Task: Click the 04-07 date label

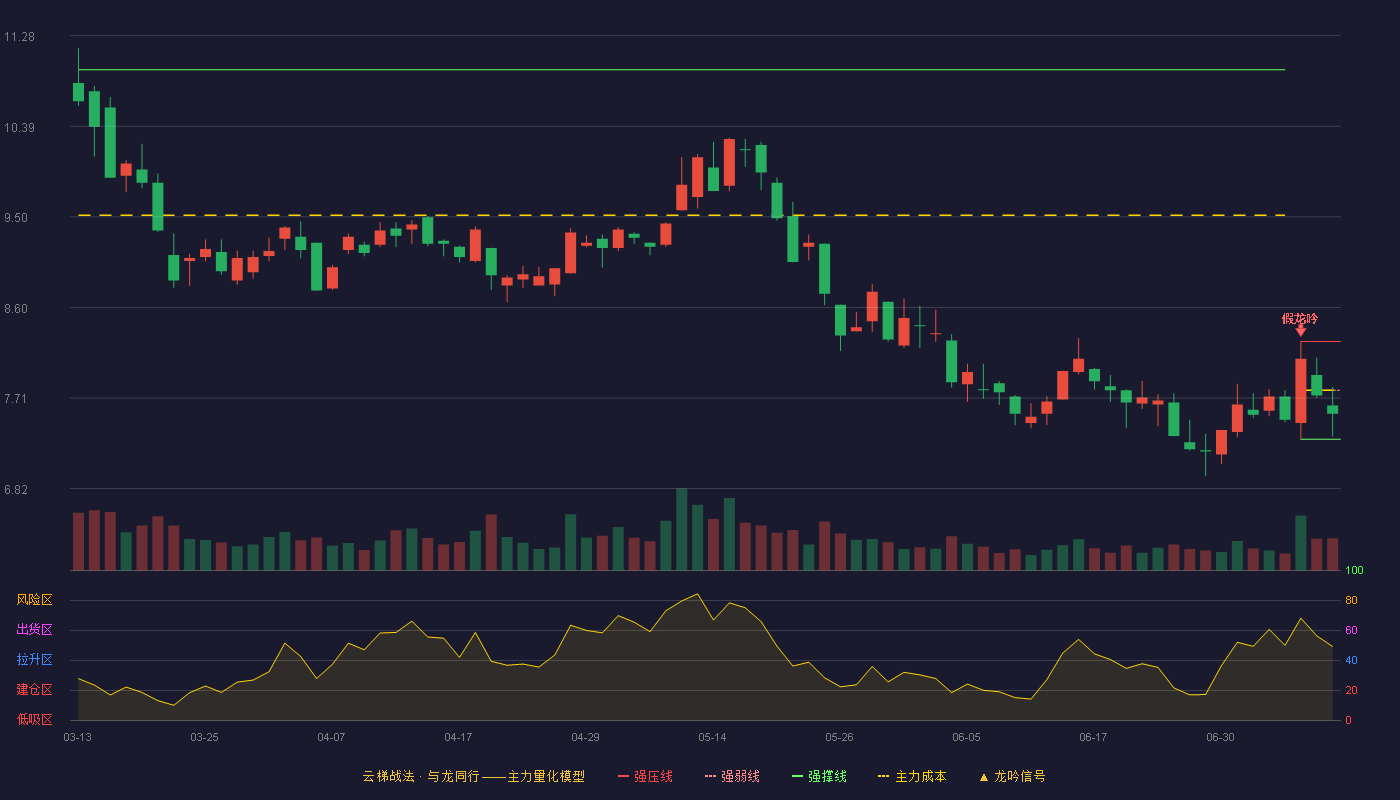Action: pyautogui.click(x=331, y=737)
